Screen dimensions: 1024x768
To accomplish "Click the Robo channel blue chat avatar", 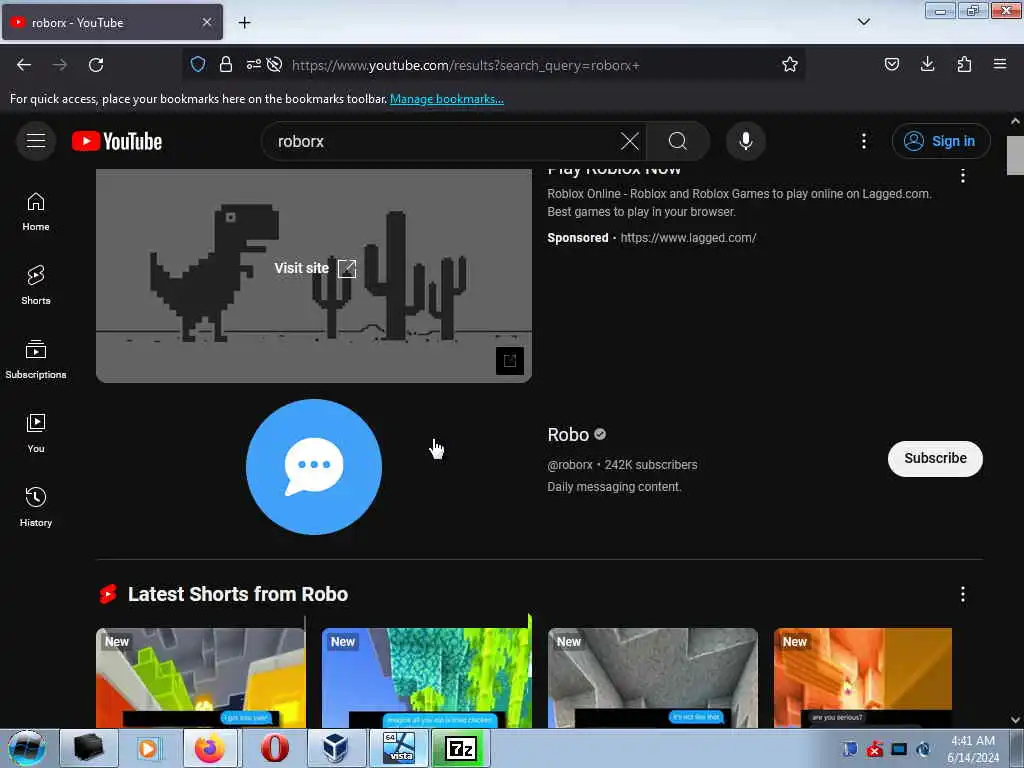I will [314, 467].
